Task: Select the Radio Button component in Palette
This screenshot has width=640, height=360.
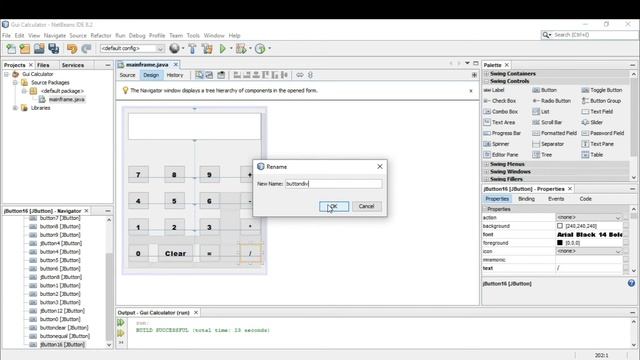Action: pyautogui.click(x=551, y=101)
